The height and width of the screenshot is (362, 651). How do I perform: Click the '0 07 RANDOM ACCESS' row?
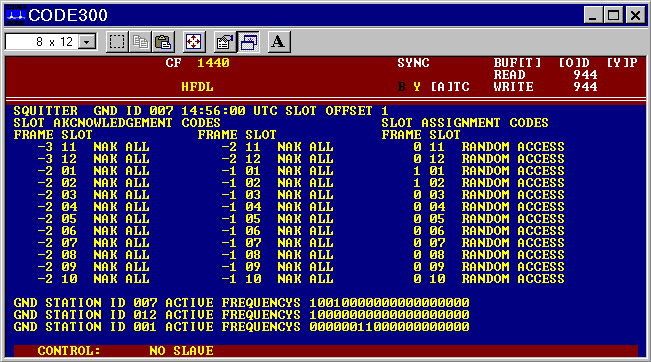pos(489,243)
